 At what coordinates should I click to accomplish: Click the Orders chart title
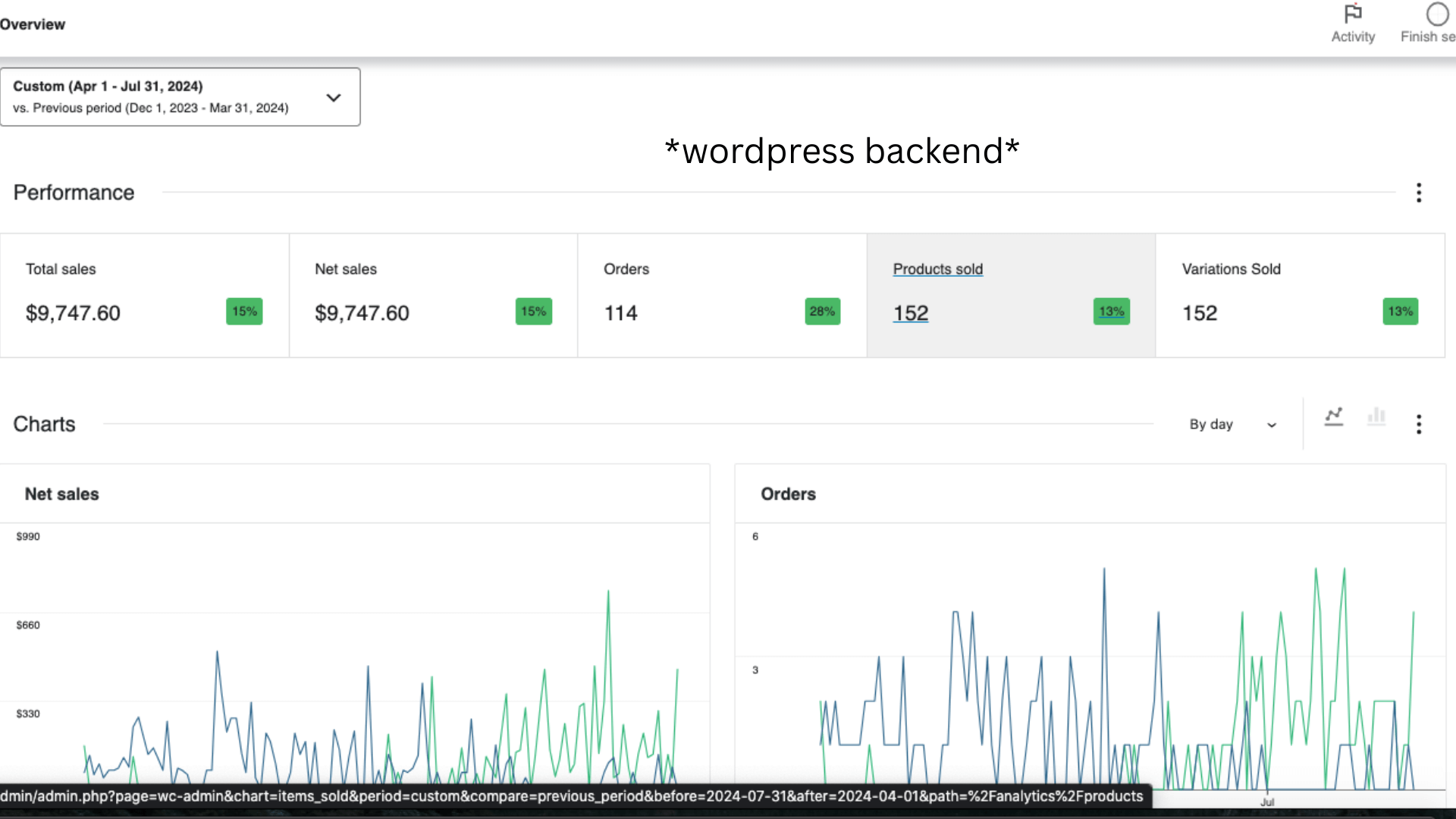point(788,494)
